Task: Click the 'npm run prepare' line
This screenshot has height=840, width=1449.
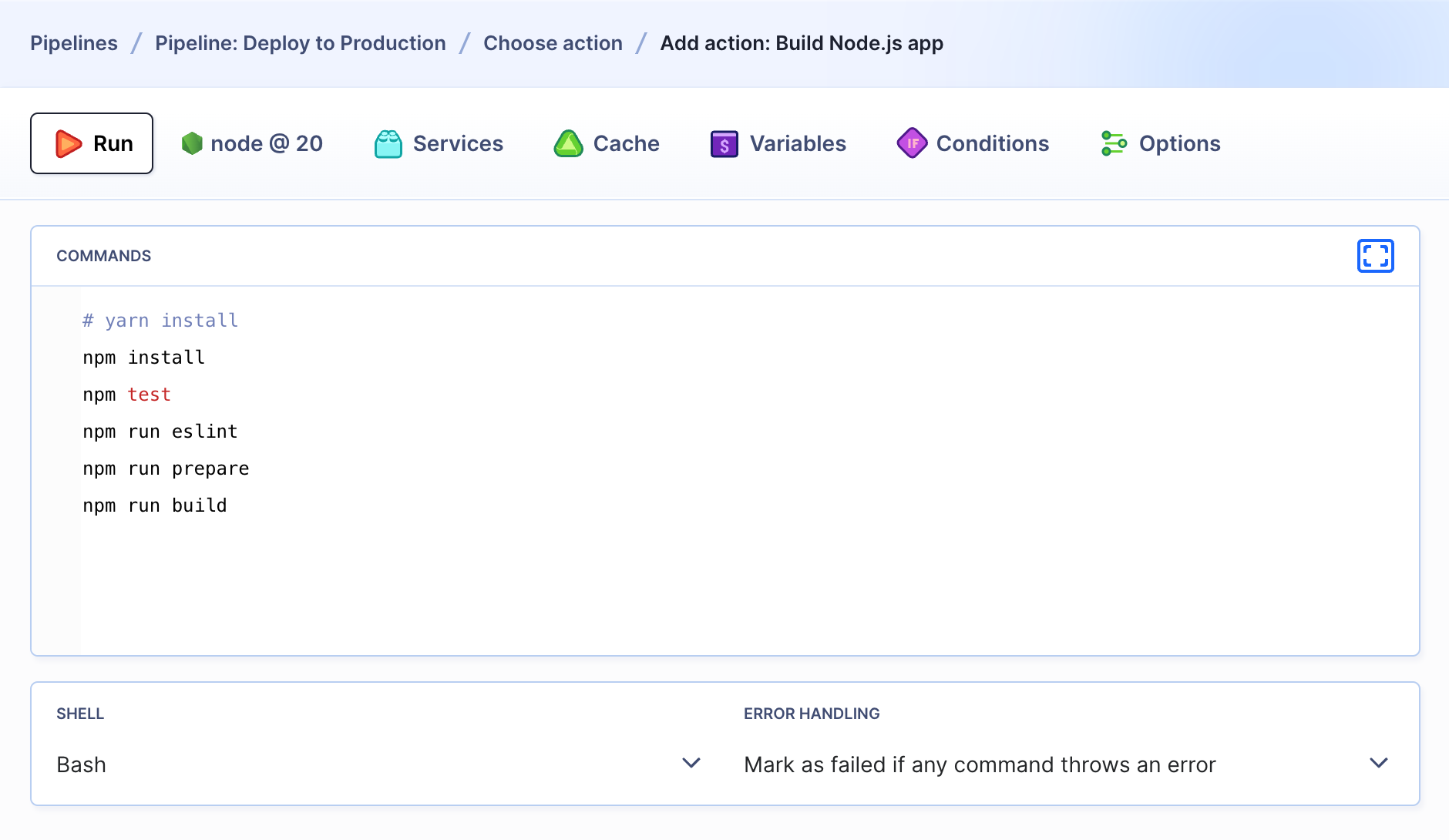Action: pos(166,469)
